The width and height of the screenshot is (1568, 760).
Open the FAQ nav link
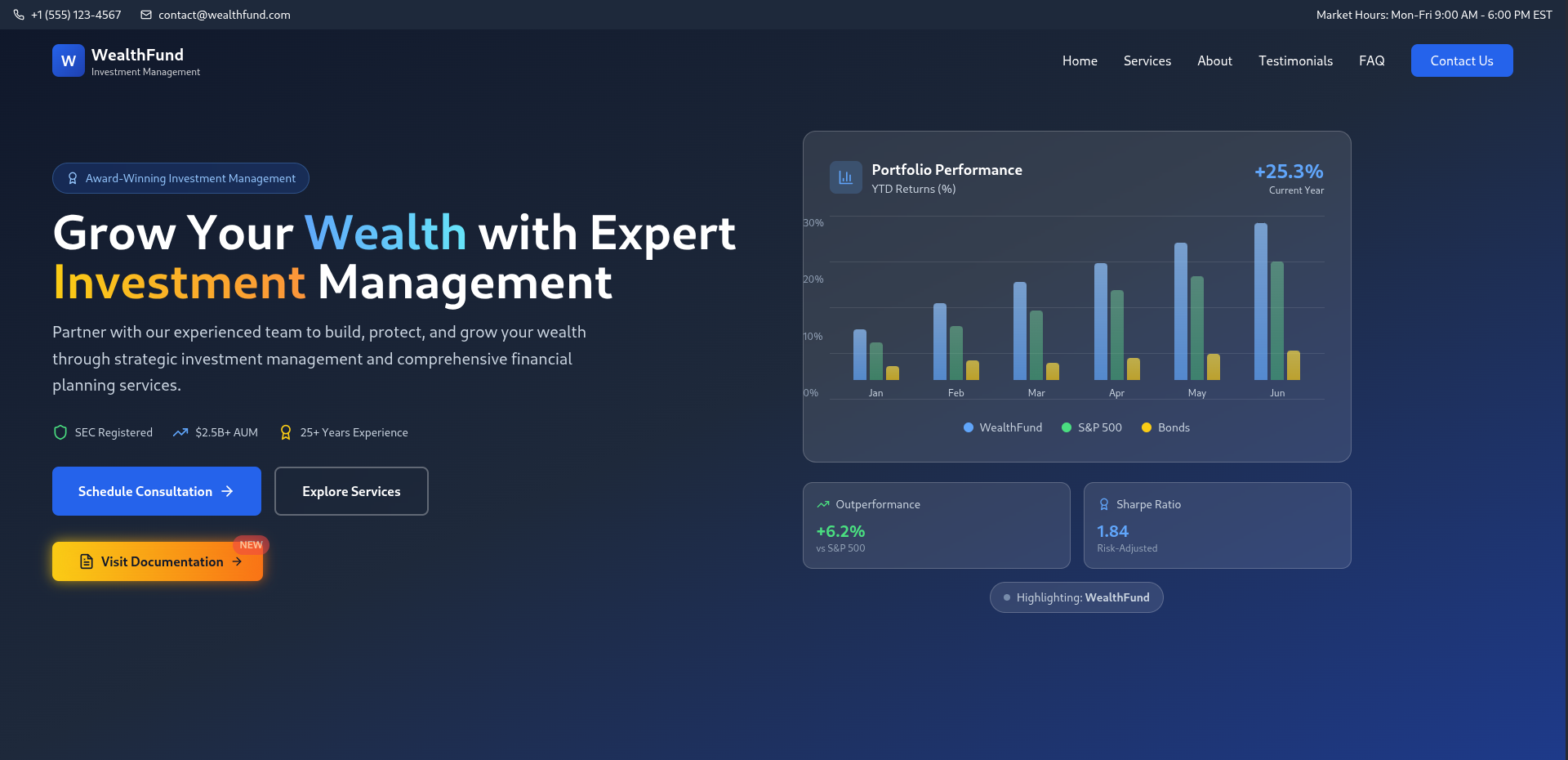pos(1371,60)
